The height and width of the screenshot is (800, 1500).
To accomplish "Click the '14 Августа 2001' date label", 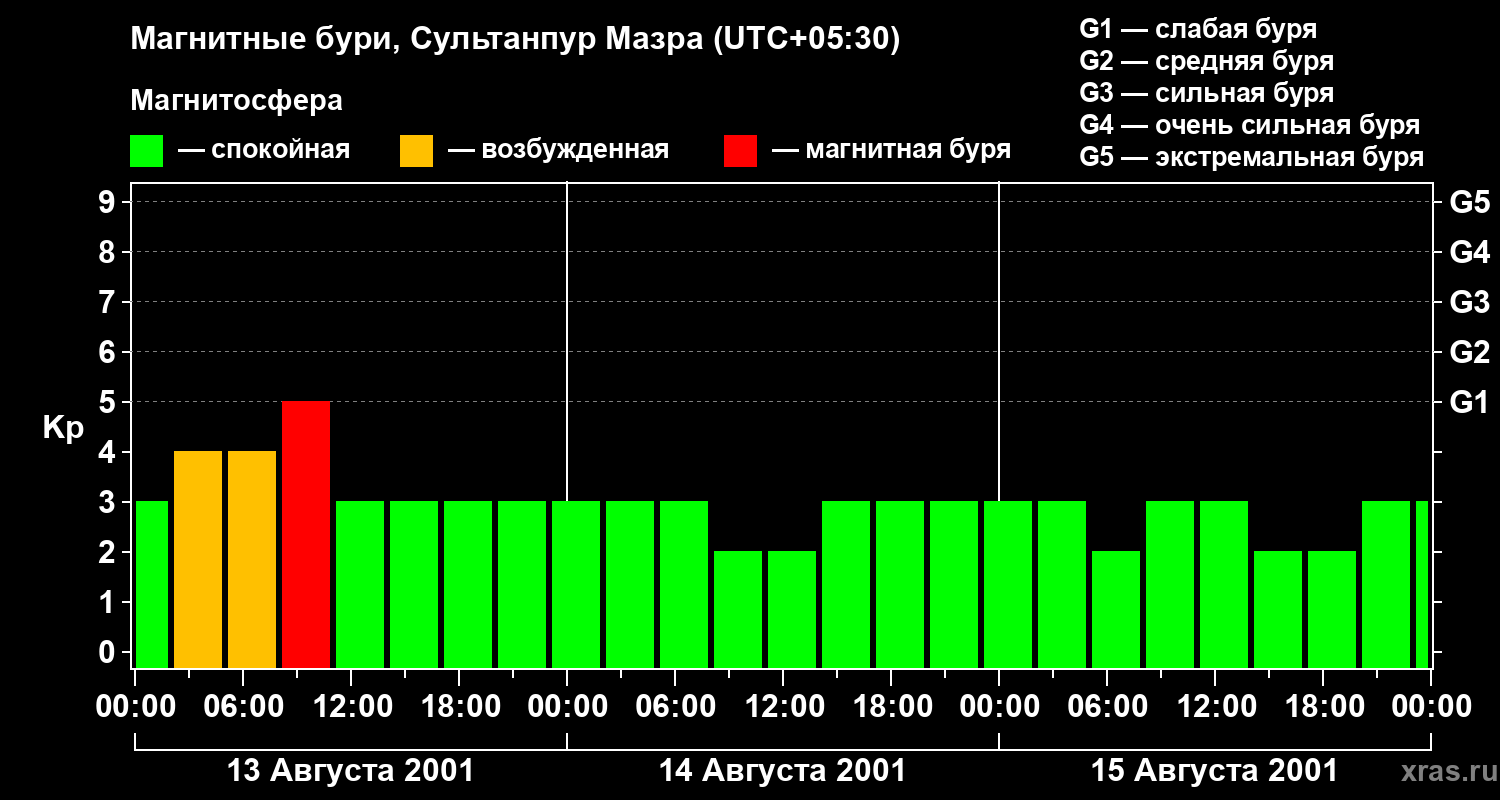I will pyautogui.click(x=782, y=771).
